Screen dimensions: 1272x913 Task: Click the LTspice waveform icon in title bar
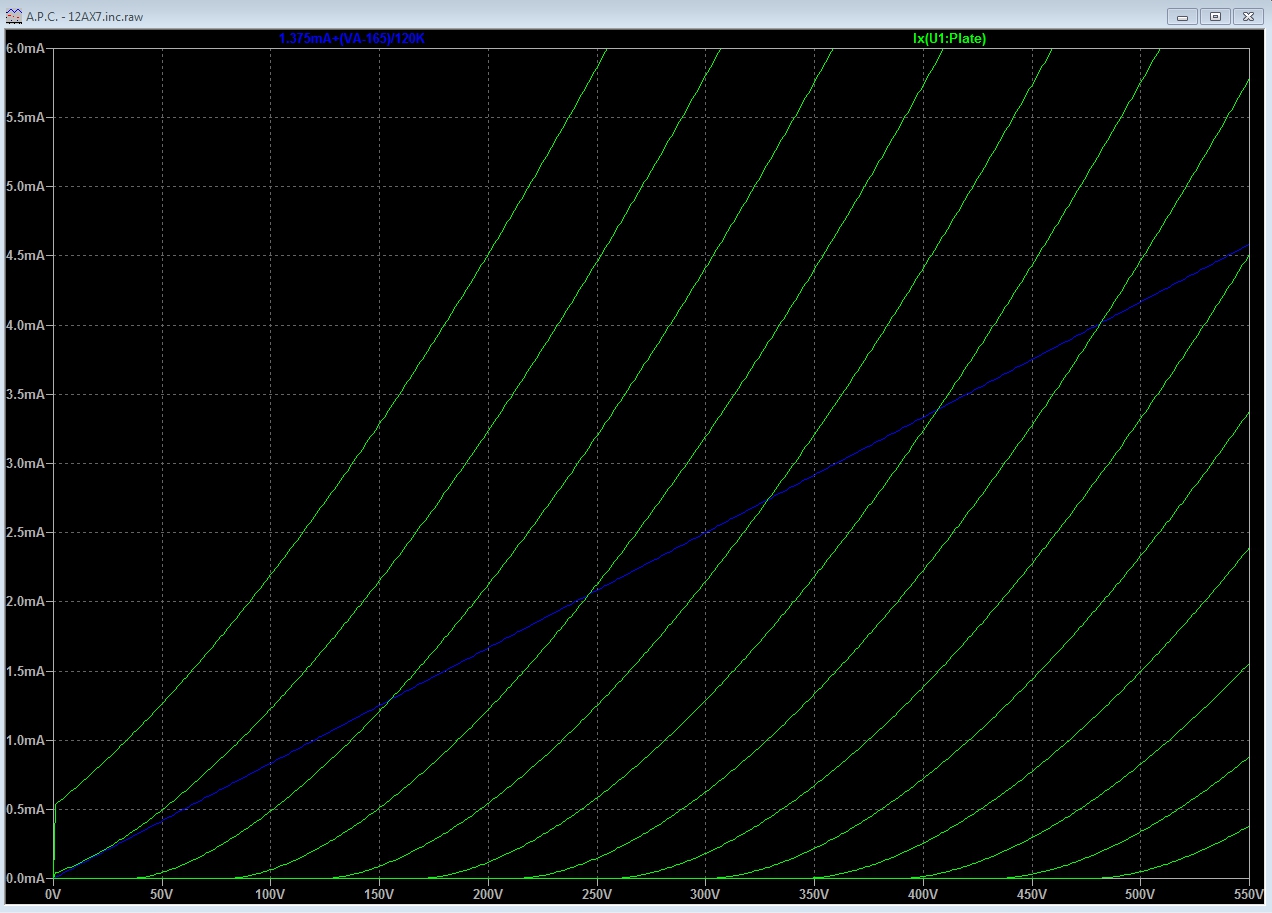click(13, 16)
